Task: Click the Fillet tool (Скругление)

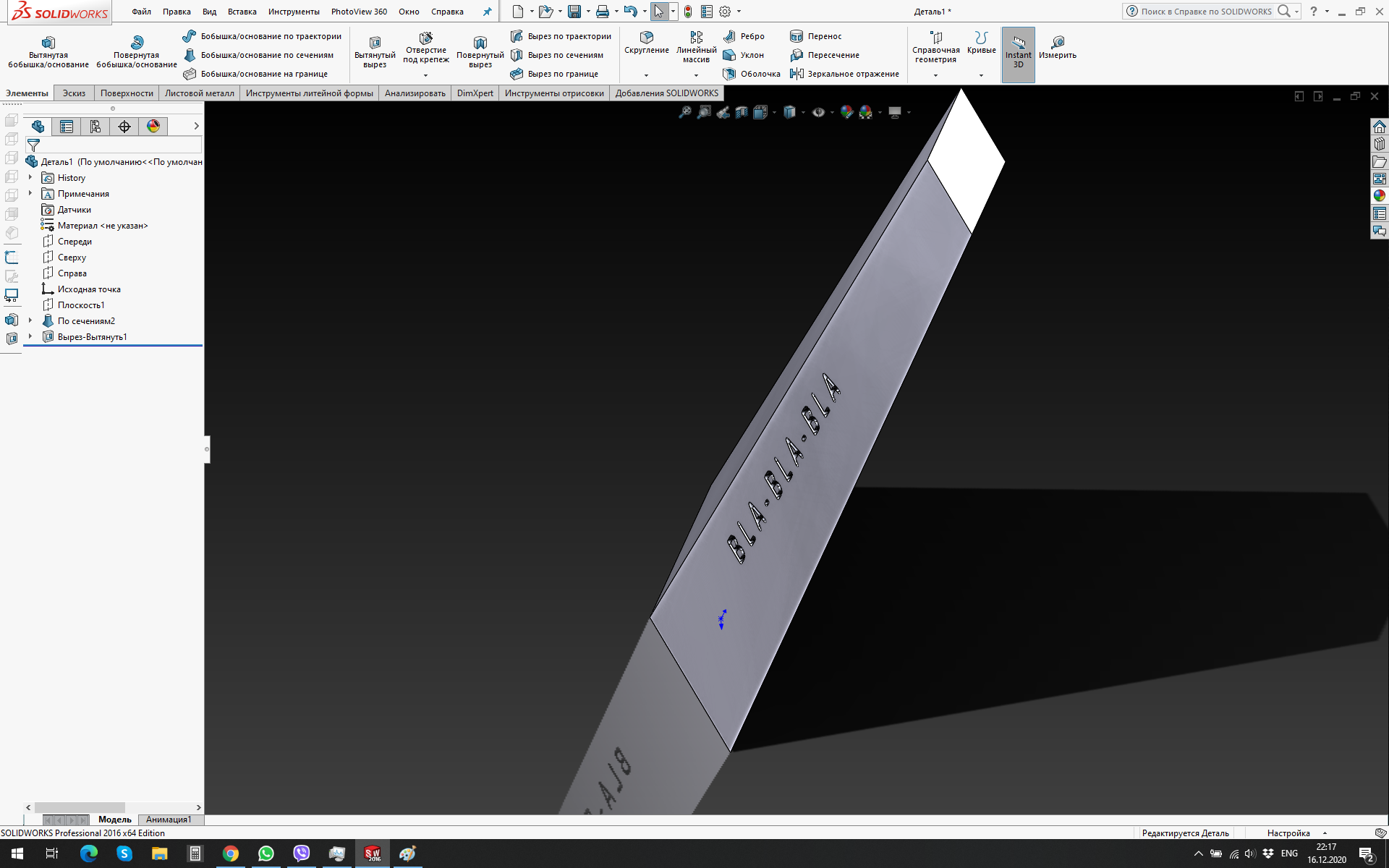Action: (646, 42)
